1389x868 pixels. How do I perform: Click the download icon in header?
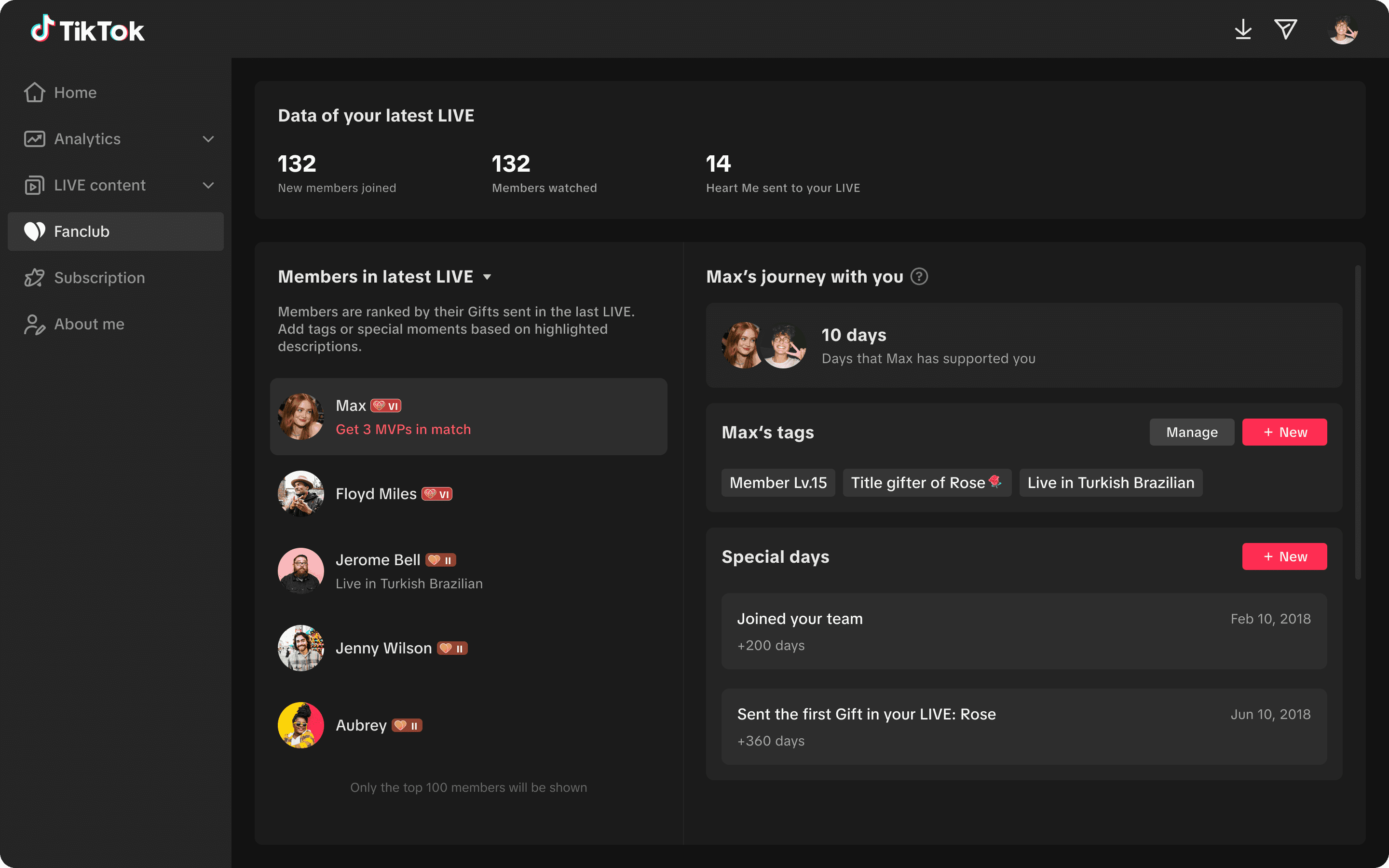pyautogui.click(x=1243, y=29)
